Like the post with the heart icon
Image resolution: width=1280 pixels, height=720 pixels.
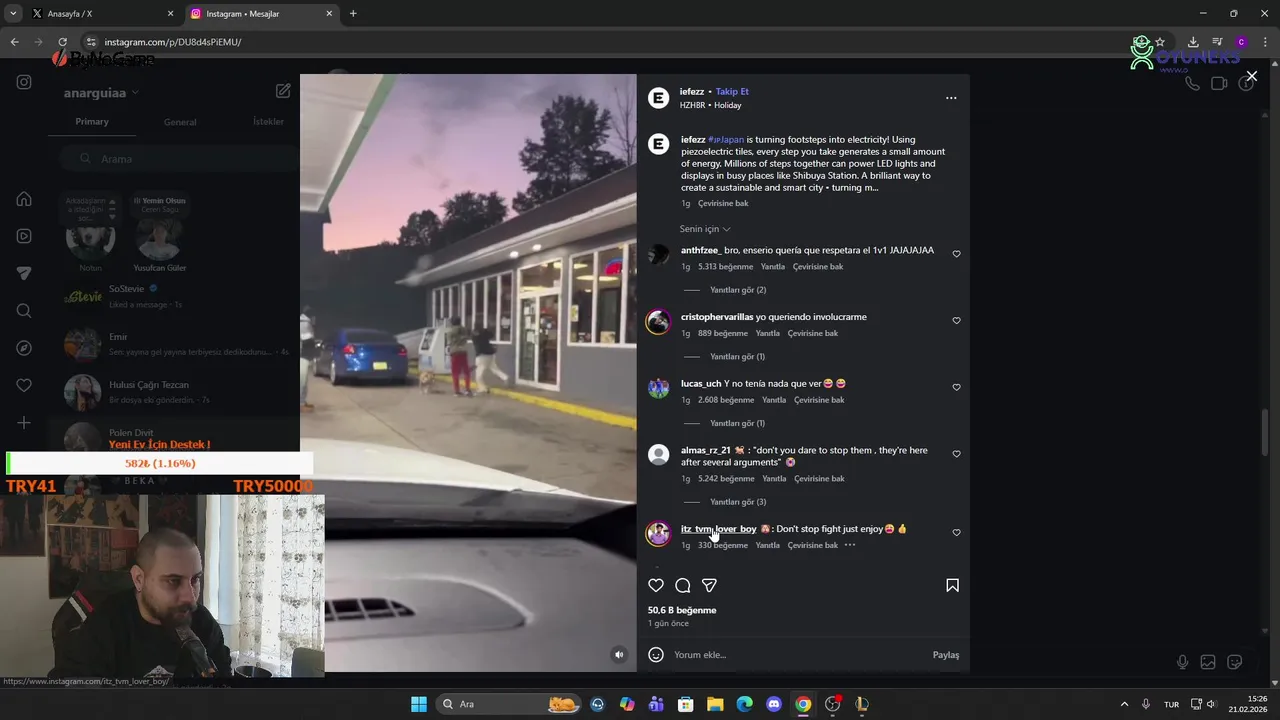point(656,585)
